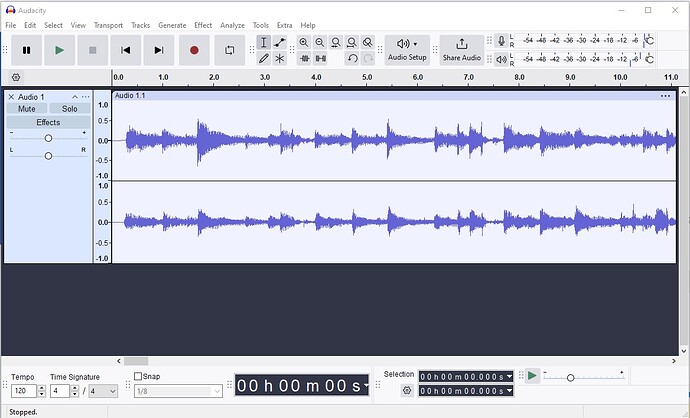This screenshot has height=418, width=690.
Task: Click the Stop button
Action: point(92,50)
